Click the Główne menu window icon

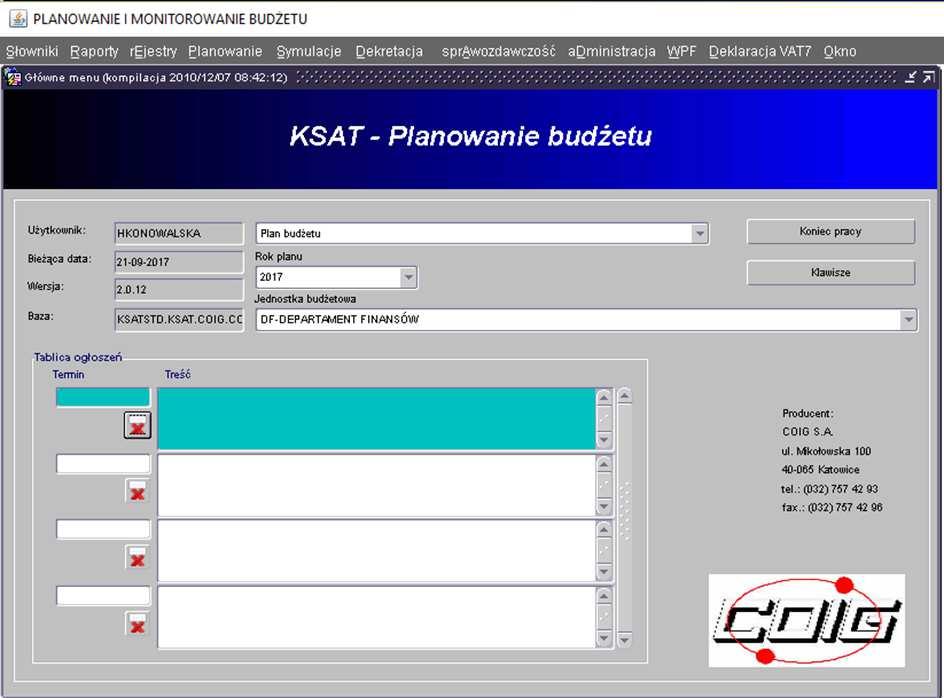point(13,77)
